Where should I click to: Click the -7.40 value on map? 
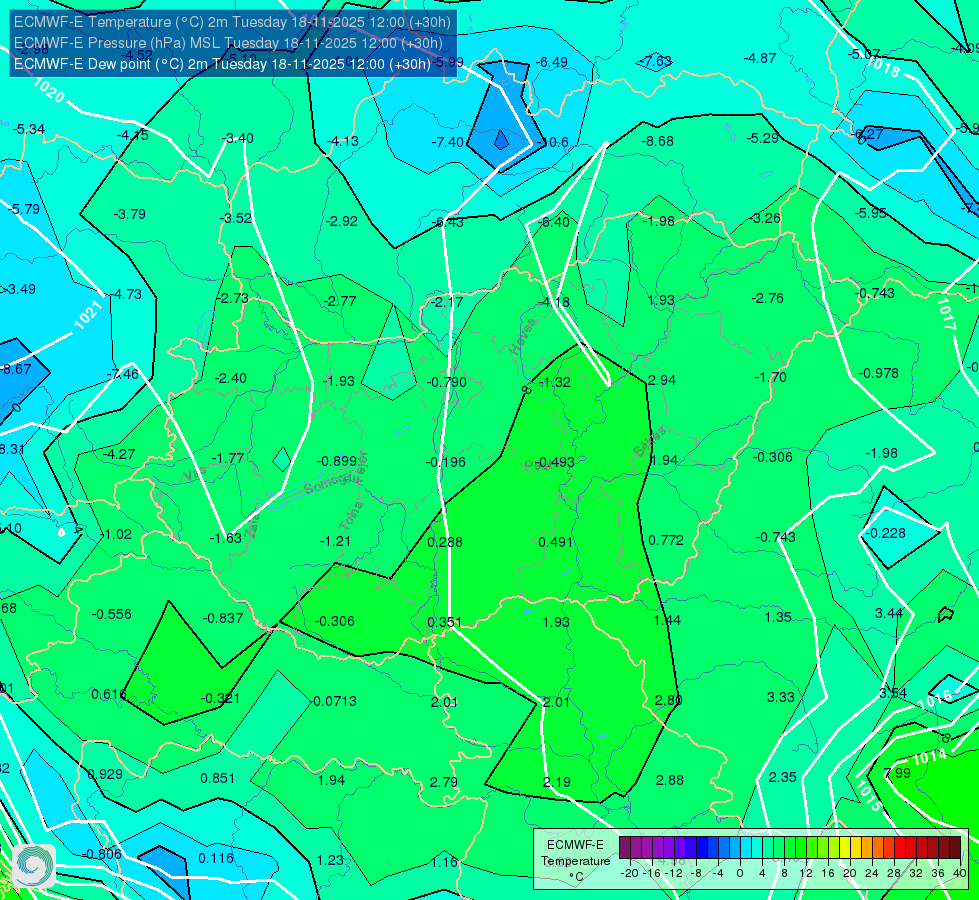click(x=448, y=142)
